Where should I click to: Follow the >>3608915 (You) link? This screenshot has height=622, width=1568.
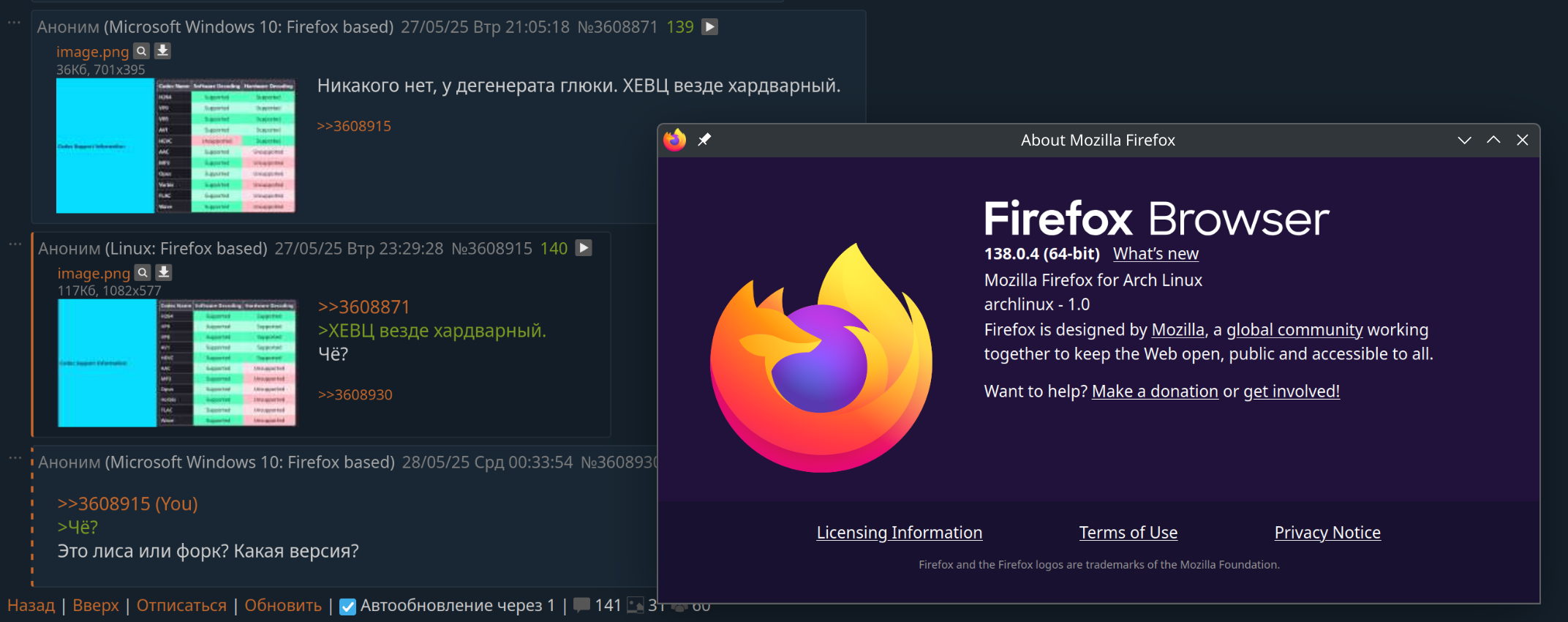point(128,504)
